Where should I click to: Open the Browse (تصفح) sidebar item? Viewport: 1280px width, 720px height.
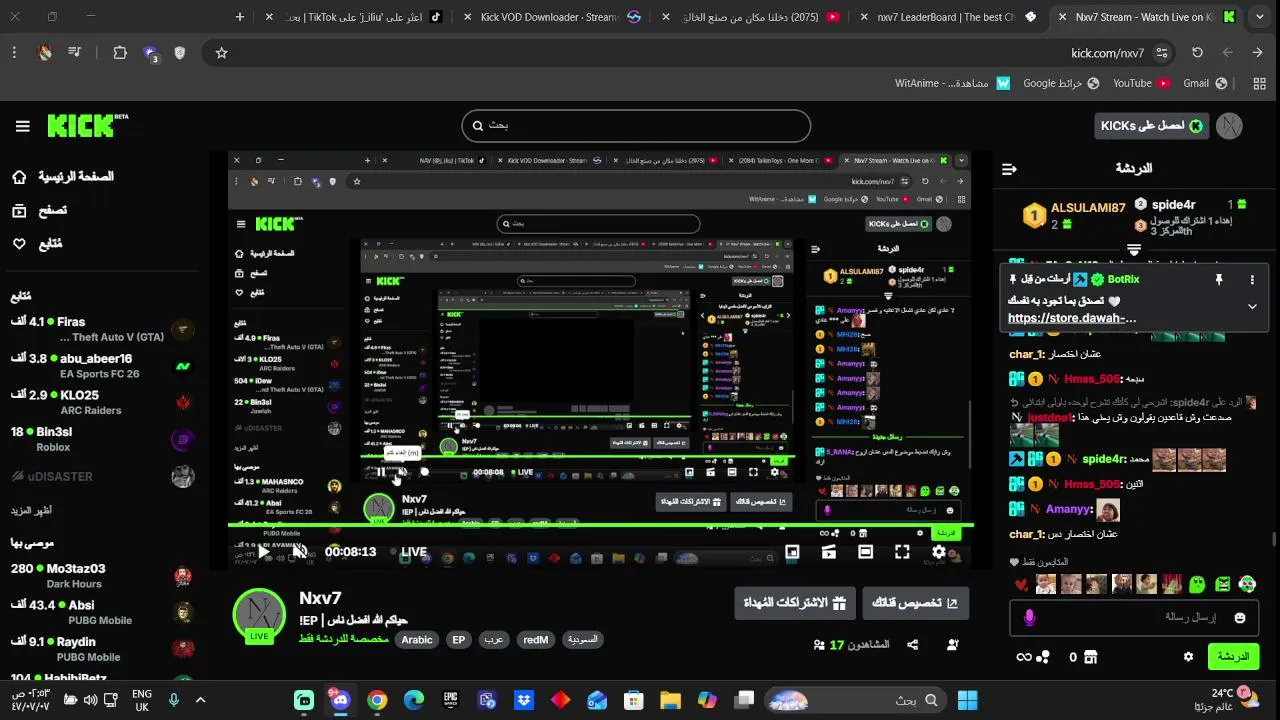(40, 210)
